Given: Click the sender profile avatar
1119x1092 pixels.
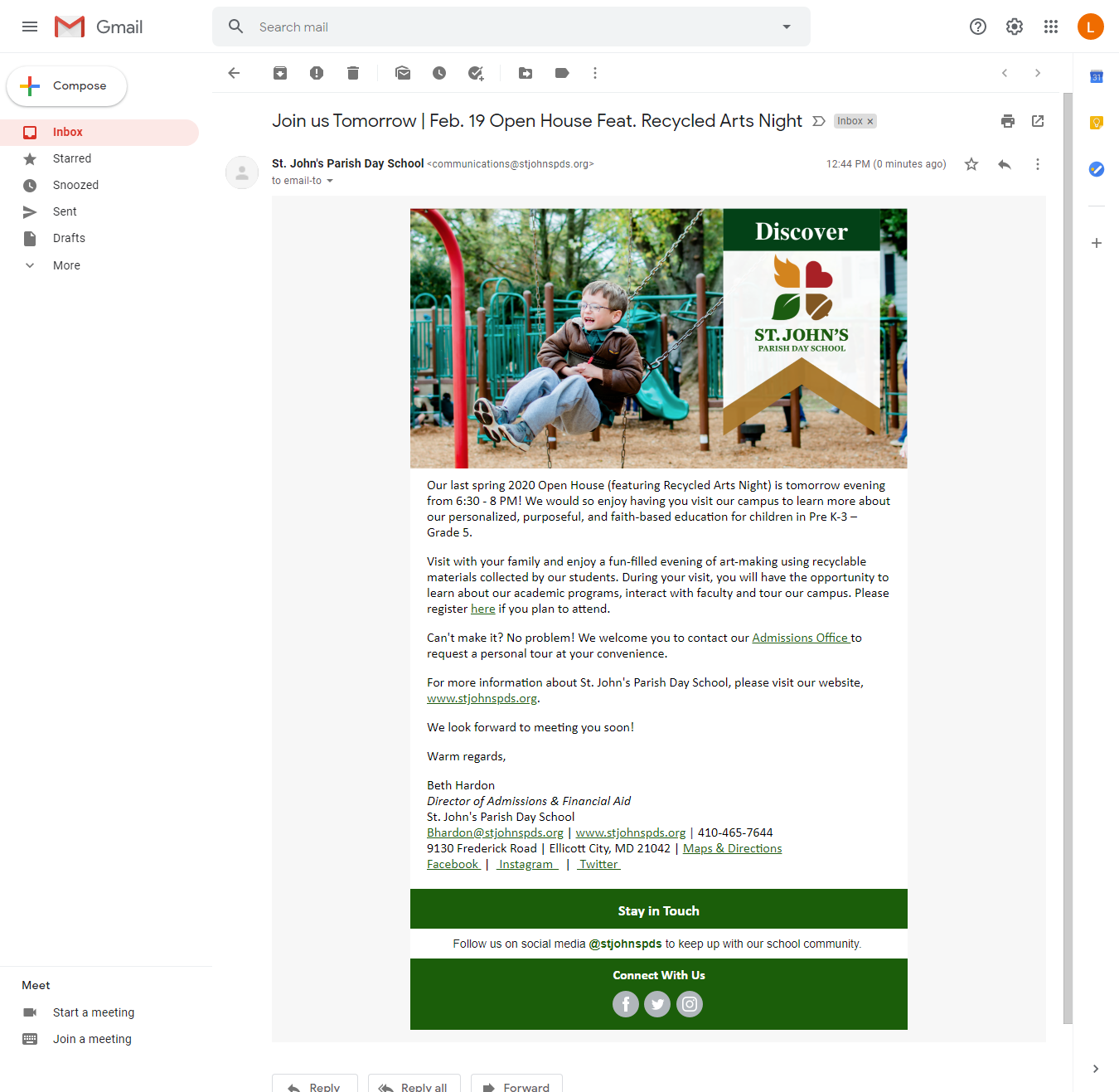Looking at the screenshot, I should pos(242,172).
